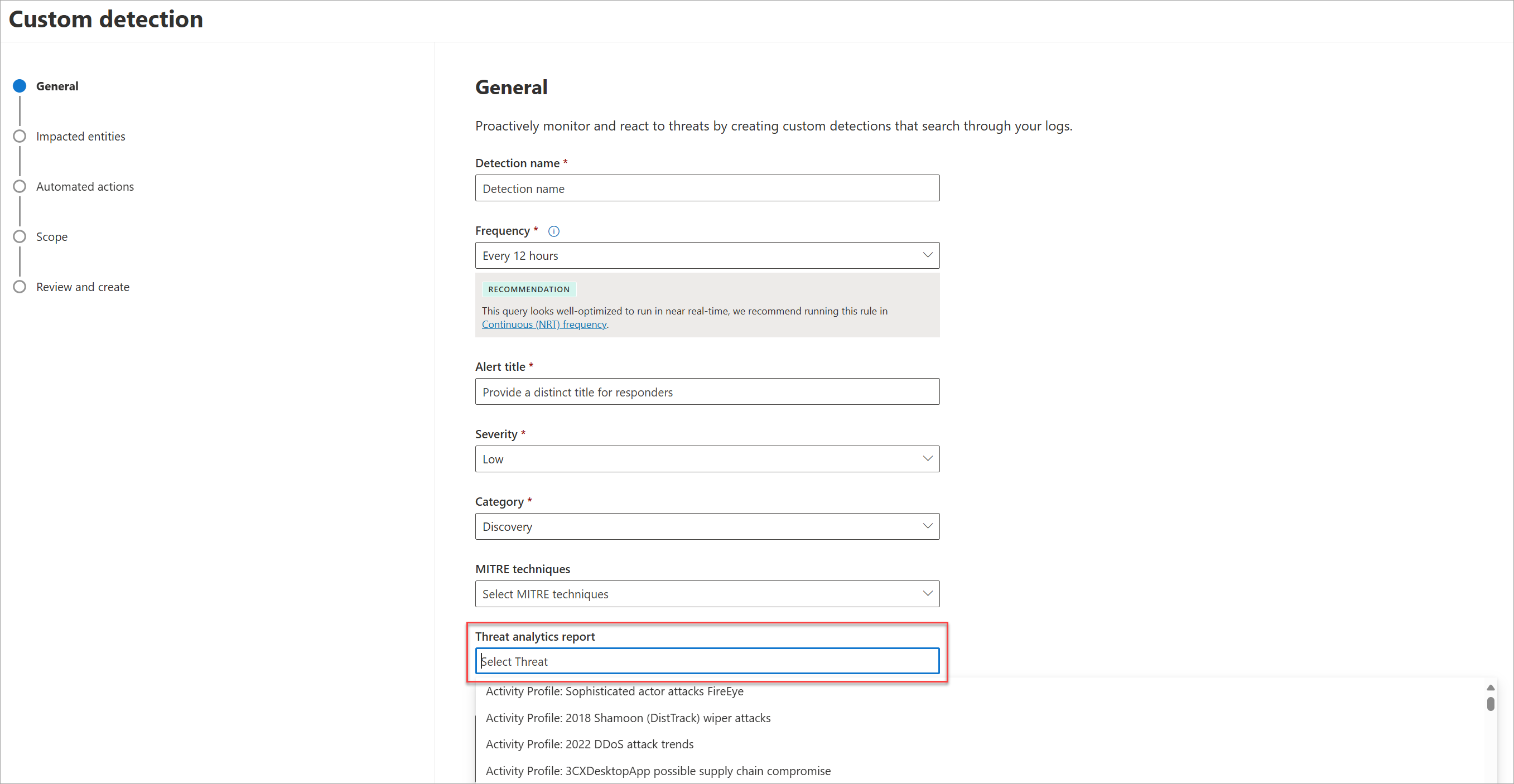Select the Impacted entities step circle
The image size is (1514, 784).
[x=20, y=136]
